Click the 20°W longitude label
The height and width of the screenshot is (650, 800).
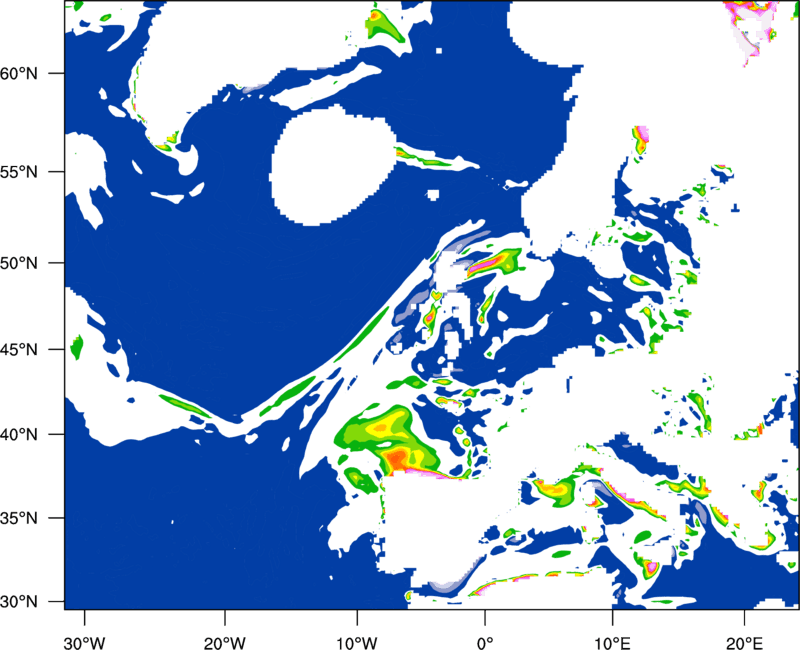point(224,643)
